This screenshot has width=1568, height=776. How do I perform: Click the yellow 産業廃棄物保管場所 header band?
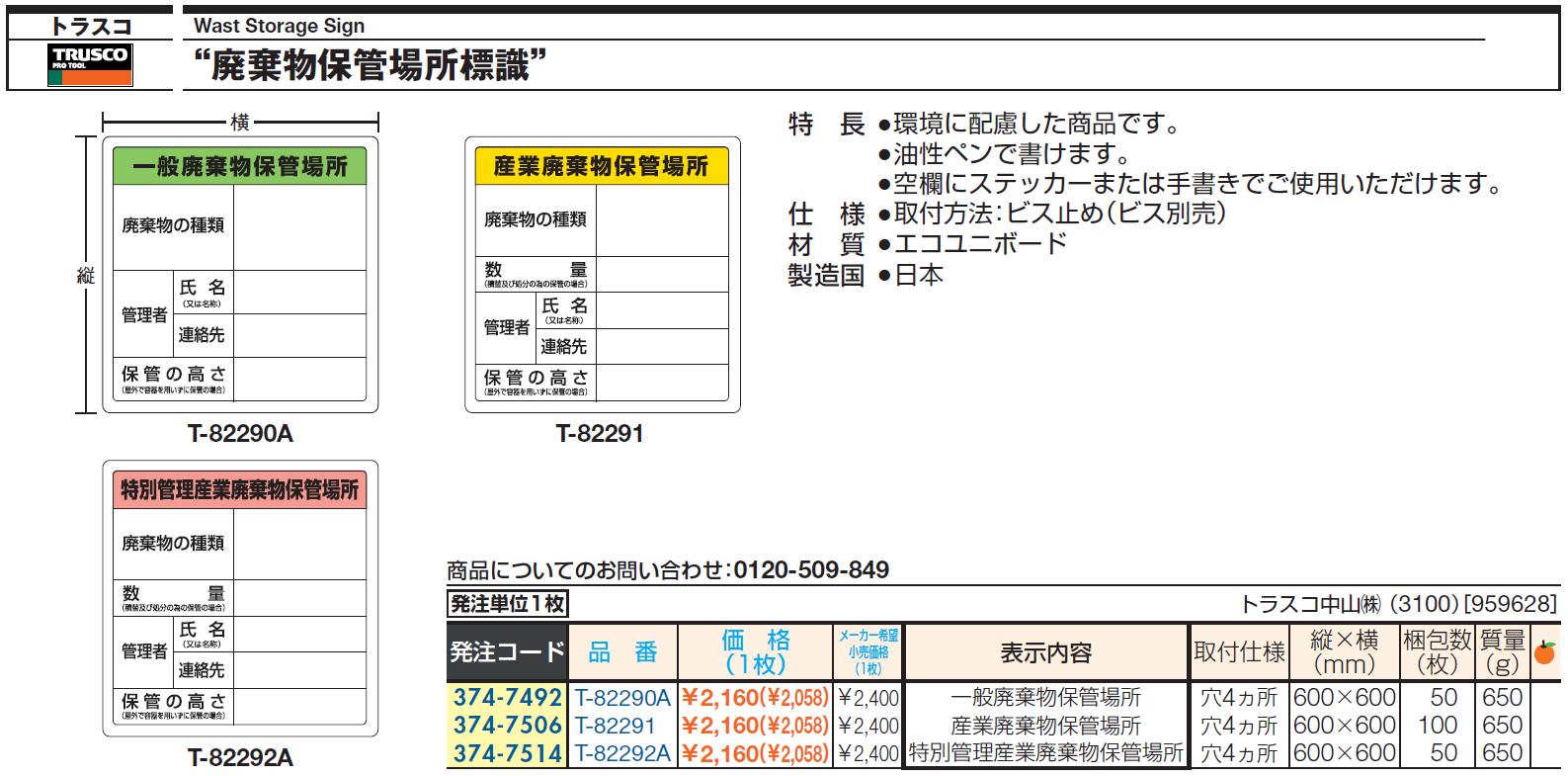point(603,165)
